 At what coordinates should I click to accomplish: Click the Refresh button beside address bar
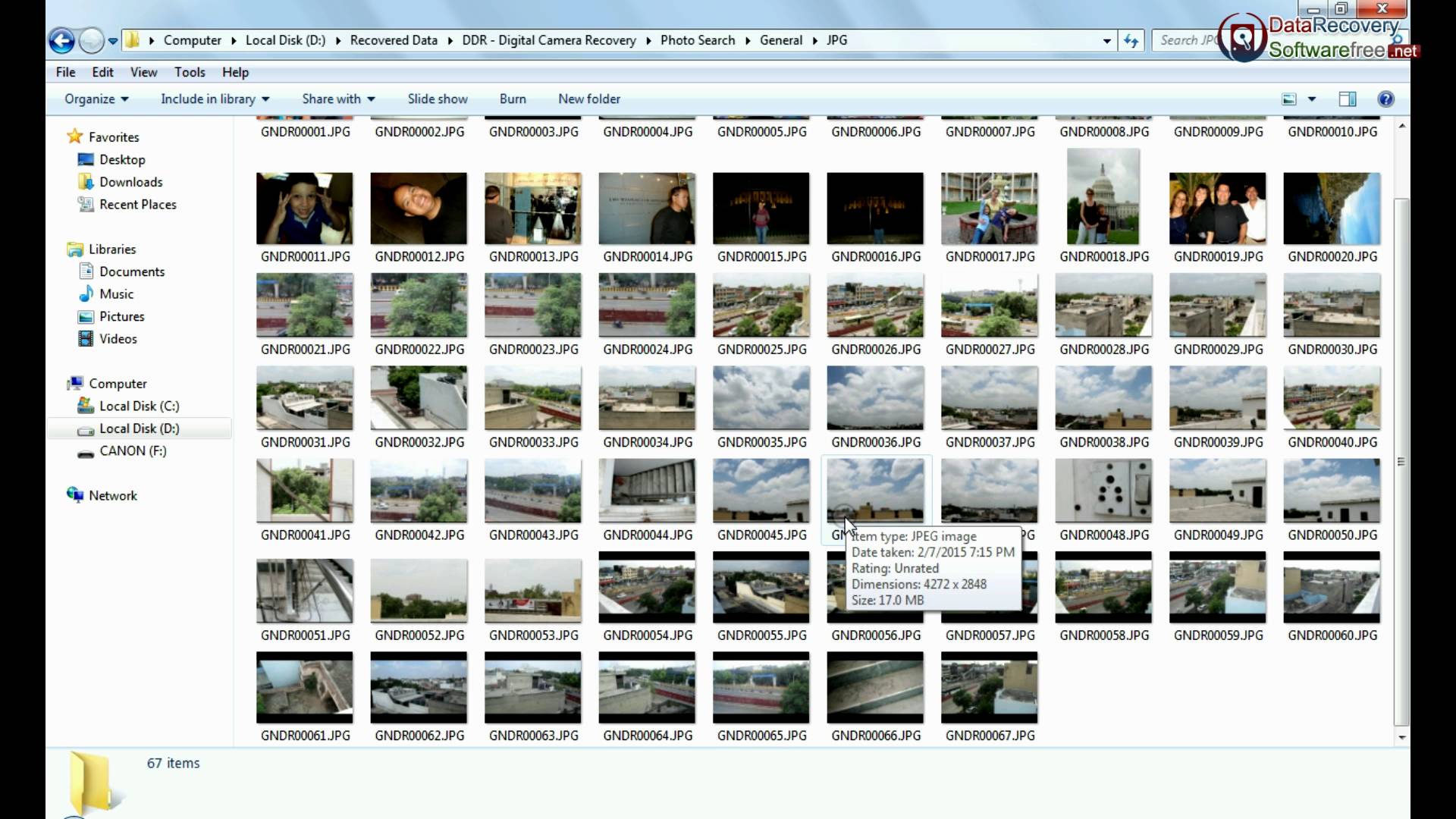point(1131,40)
